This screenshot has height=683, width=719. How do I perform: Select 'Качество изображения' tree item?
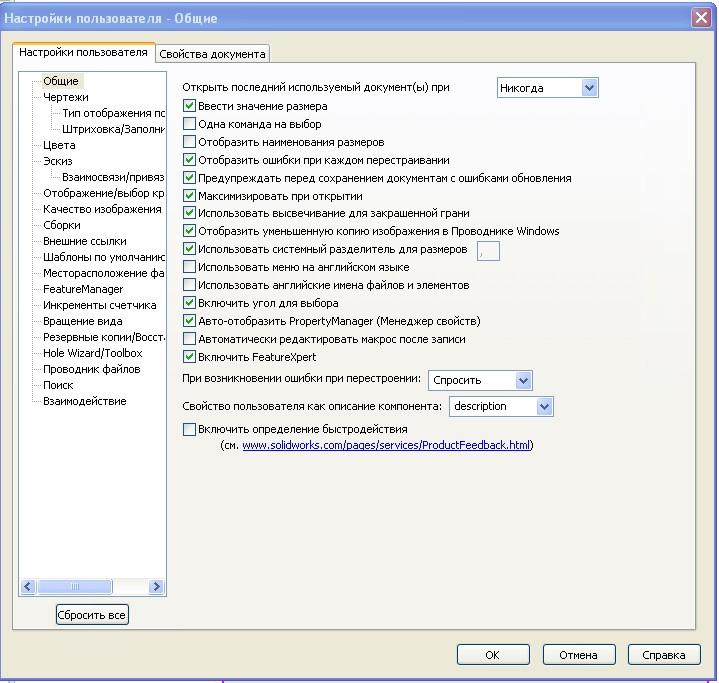point(102,209)
